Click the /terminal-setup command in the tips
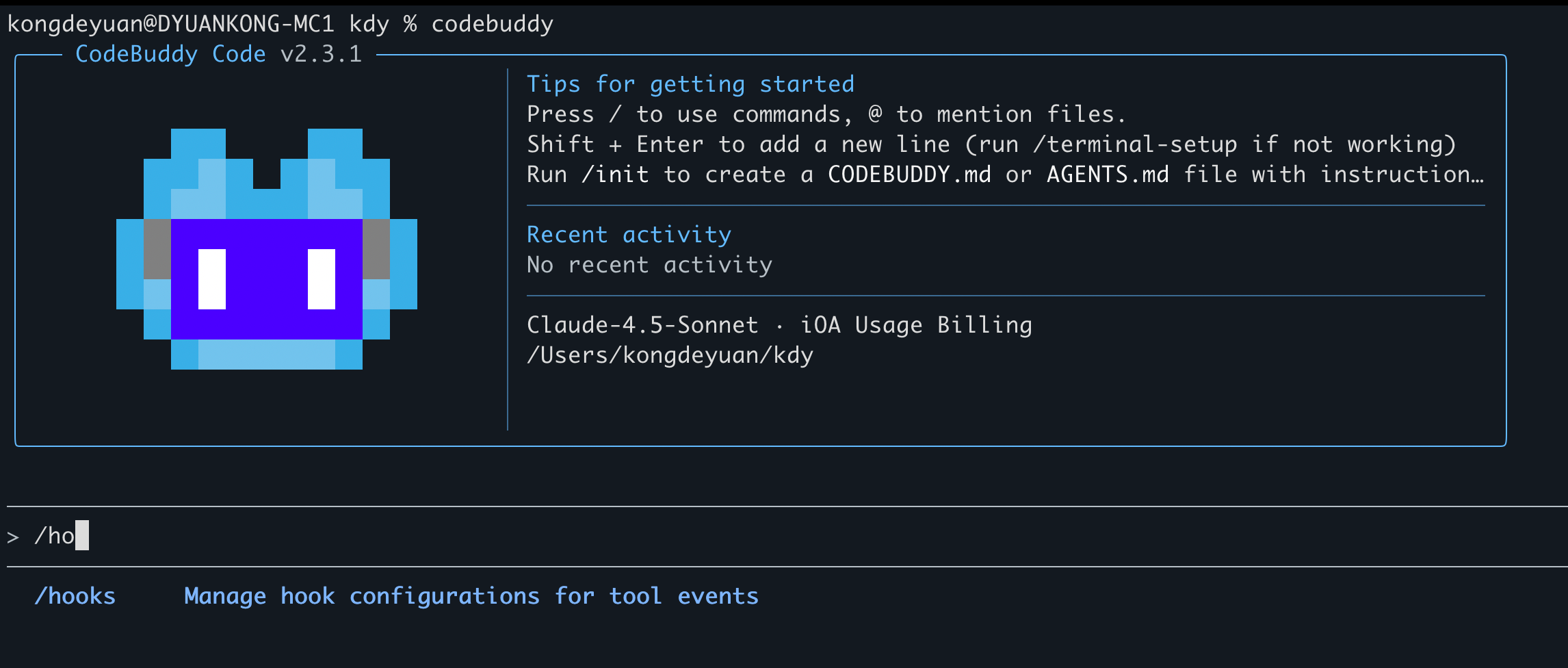 point(1135,144)
